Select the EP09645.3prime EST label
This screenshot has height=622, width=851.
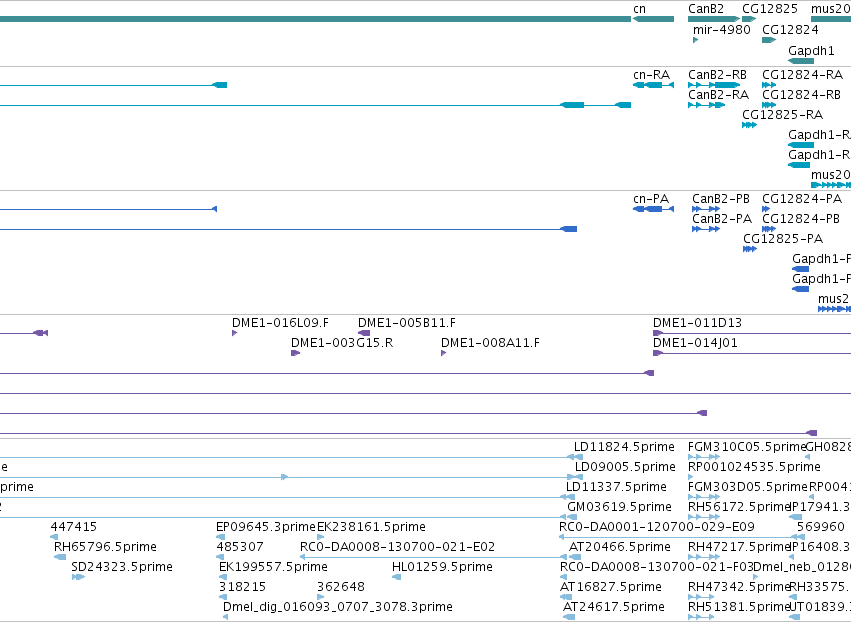(265, 527)
